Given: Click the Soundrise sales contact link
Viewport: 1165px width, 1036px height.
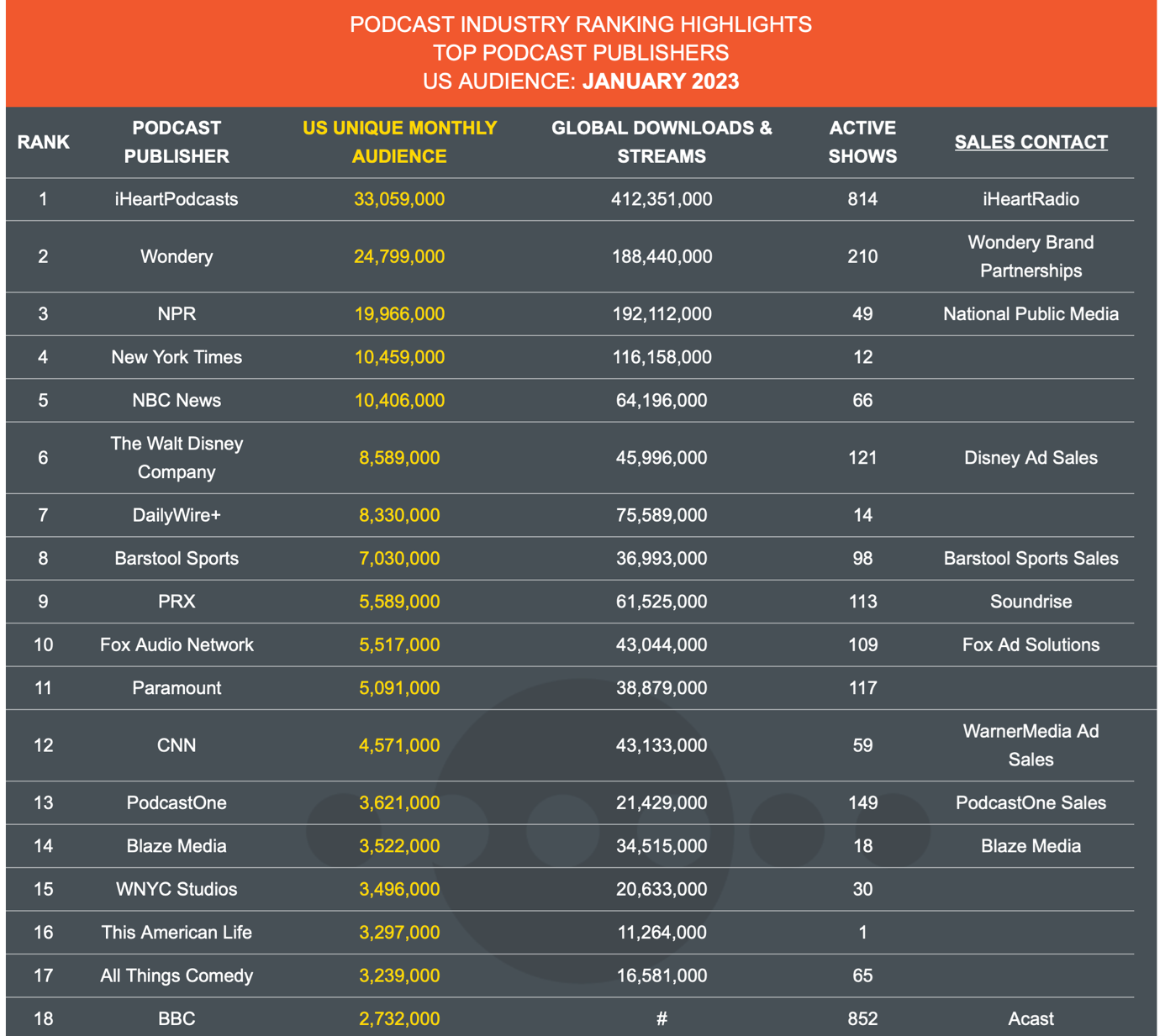Looking at the screenshot, I should [x=1031, y=602].
